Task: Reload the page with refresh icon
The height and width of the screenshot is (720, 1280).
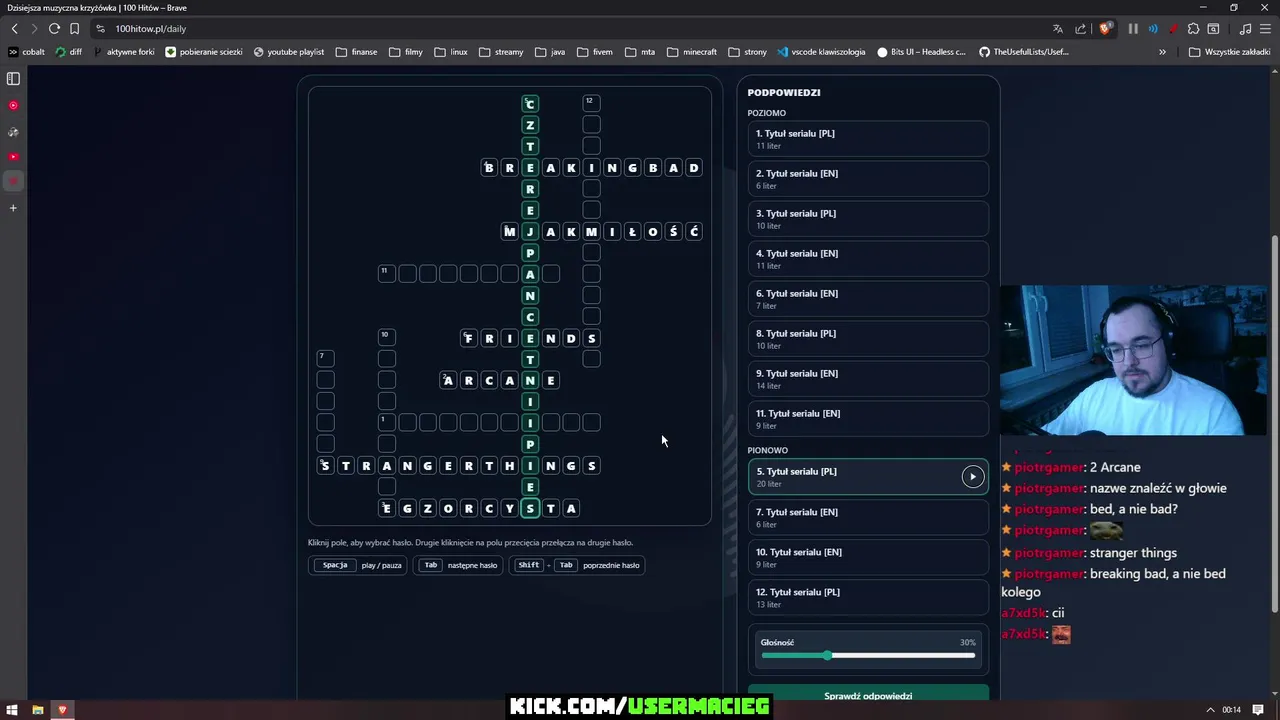Action: tap(54, 29)
